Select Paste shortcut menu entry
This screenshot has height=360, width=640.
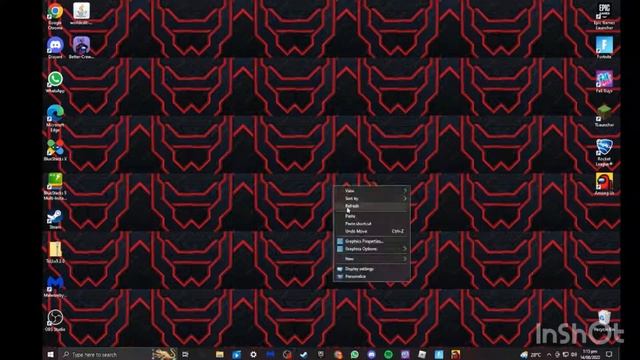pyautogui.click(x=372, y=224)
